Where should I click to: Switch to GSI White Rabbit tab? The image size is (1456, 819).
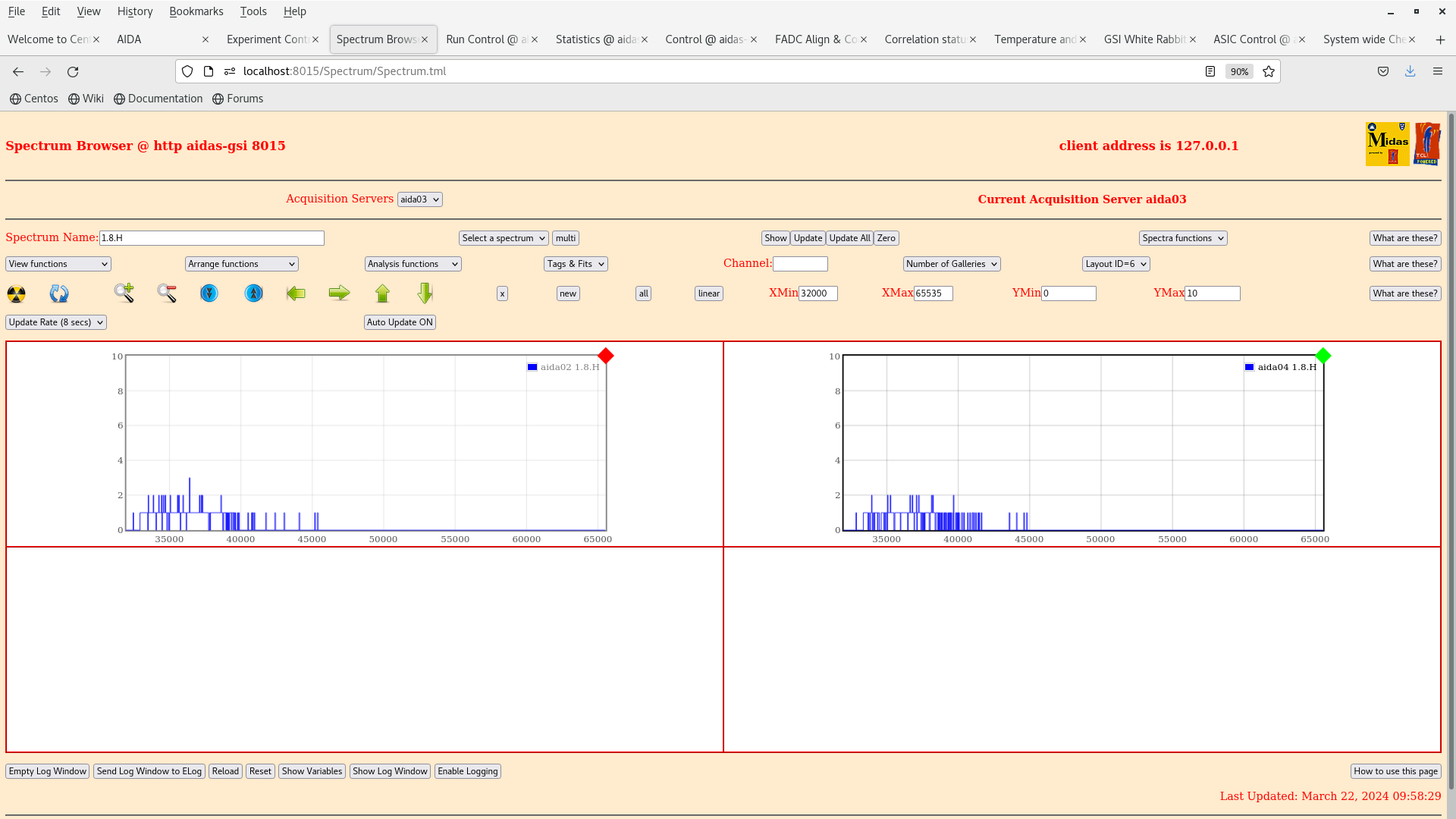[x=1144, y=39]
